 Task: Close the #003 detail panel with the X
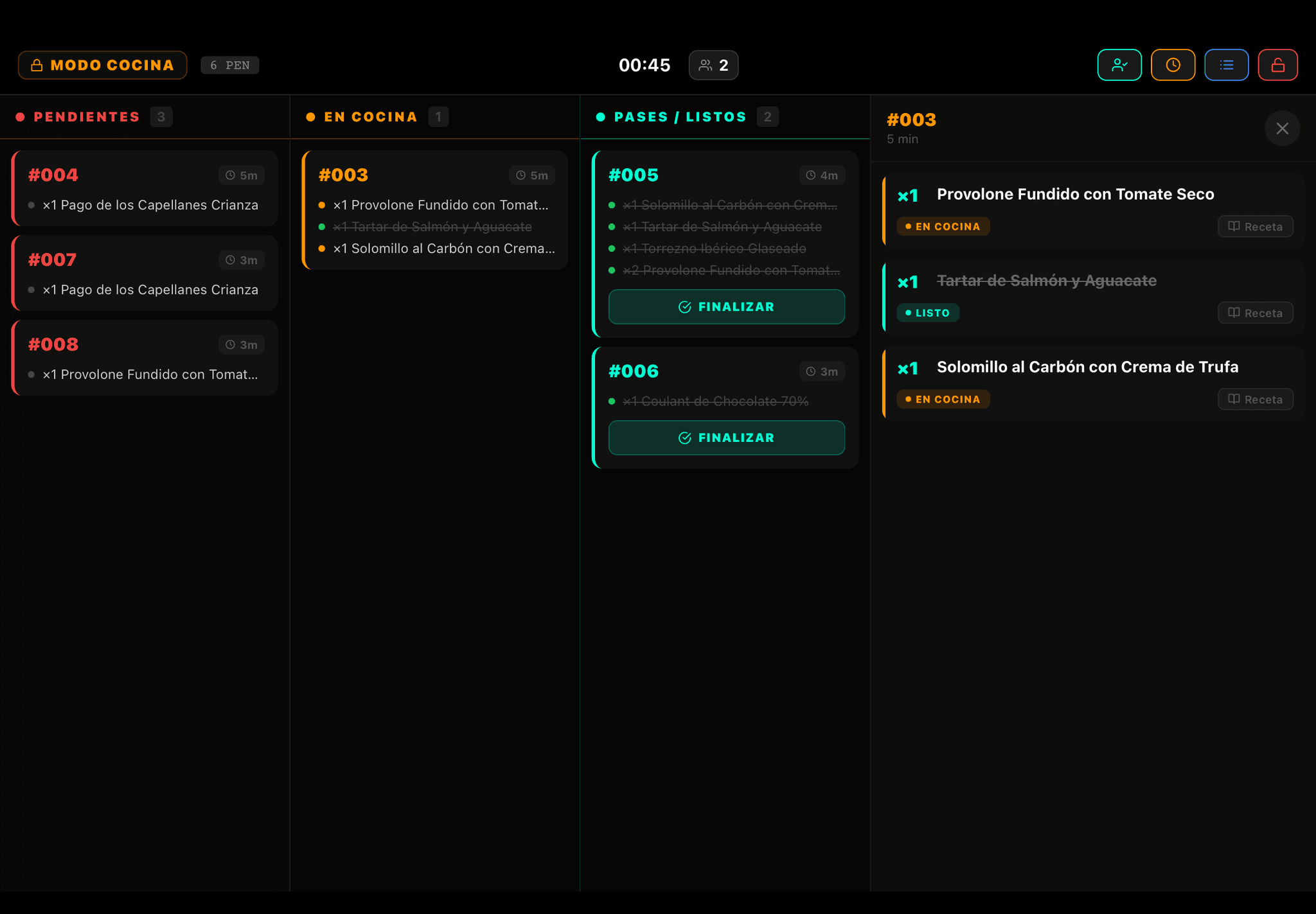1283,128
